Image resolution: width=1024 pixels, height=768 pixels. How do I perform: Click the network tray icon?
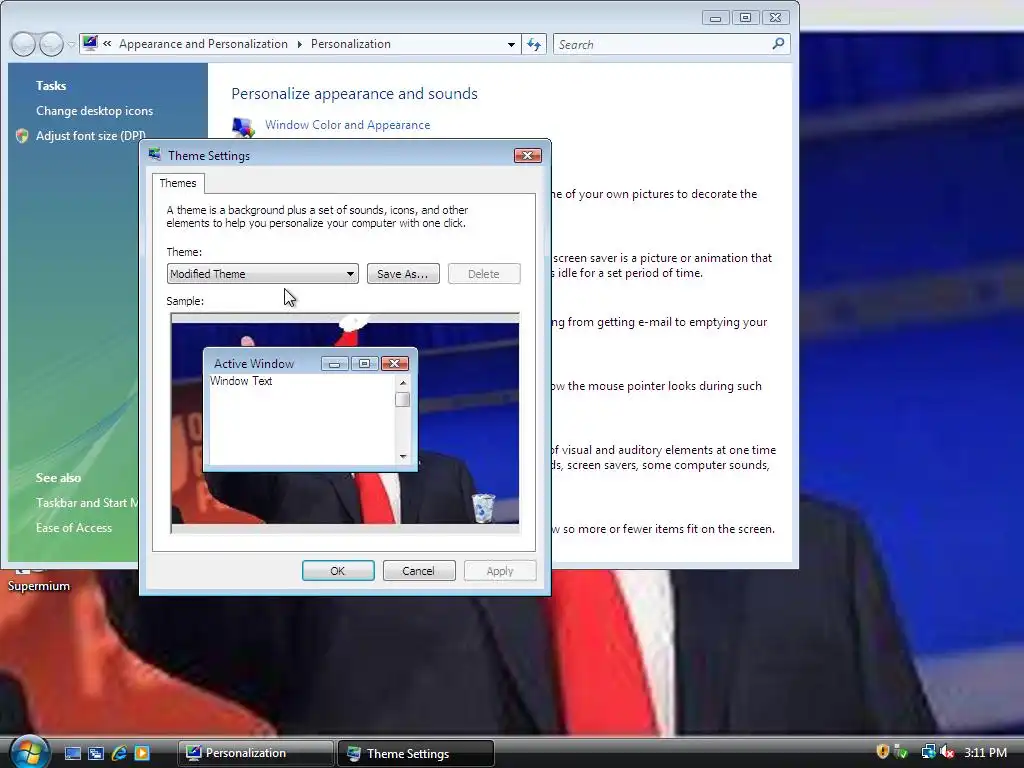[x=928, y=752]
